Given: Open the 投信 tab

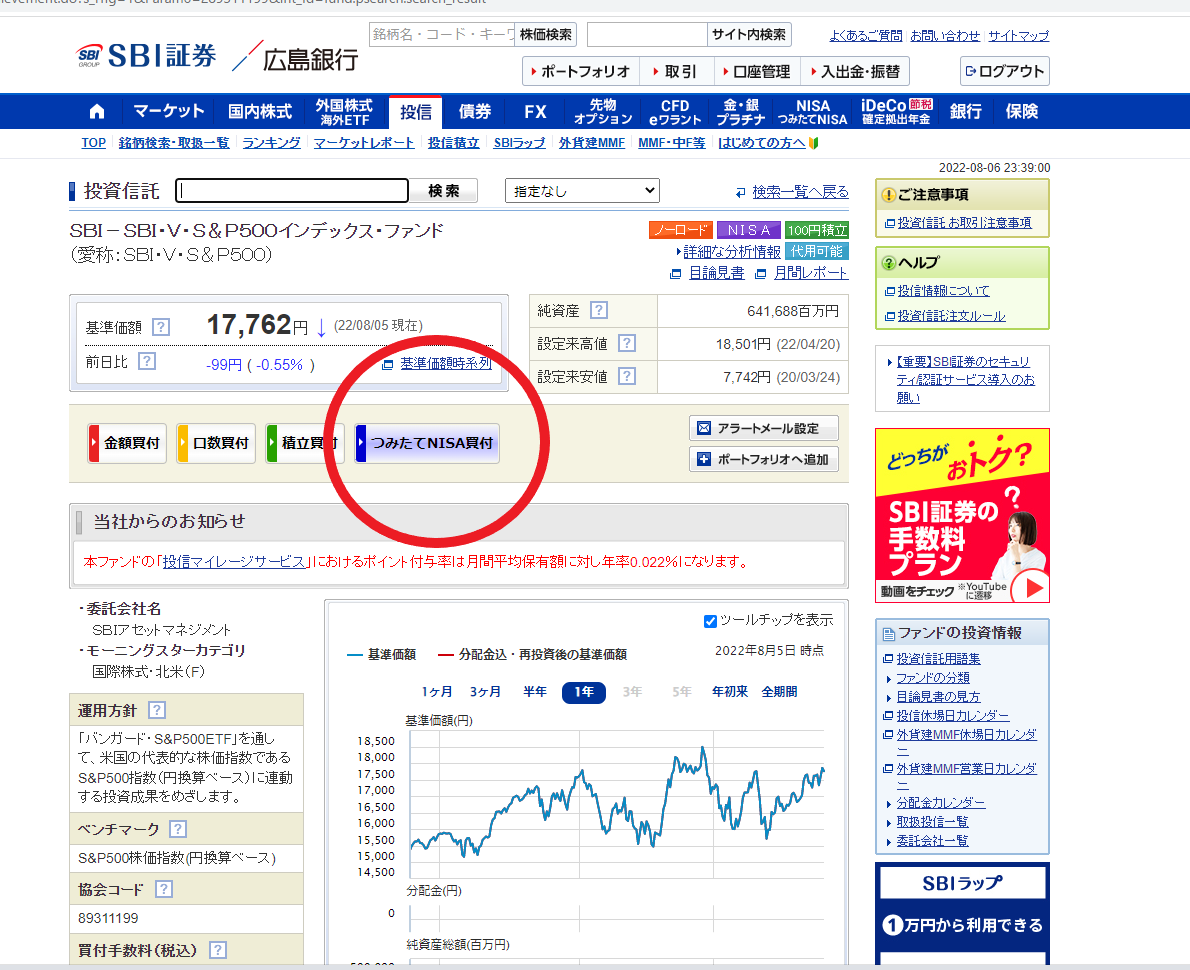Looking at the screenshot, I should pos(416,112).
